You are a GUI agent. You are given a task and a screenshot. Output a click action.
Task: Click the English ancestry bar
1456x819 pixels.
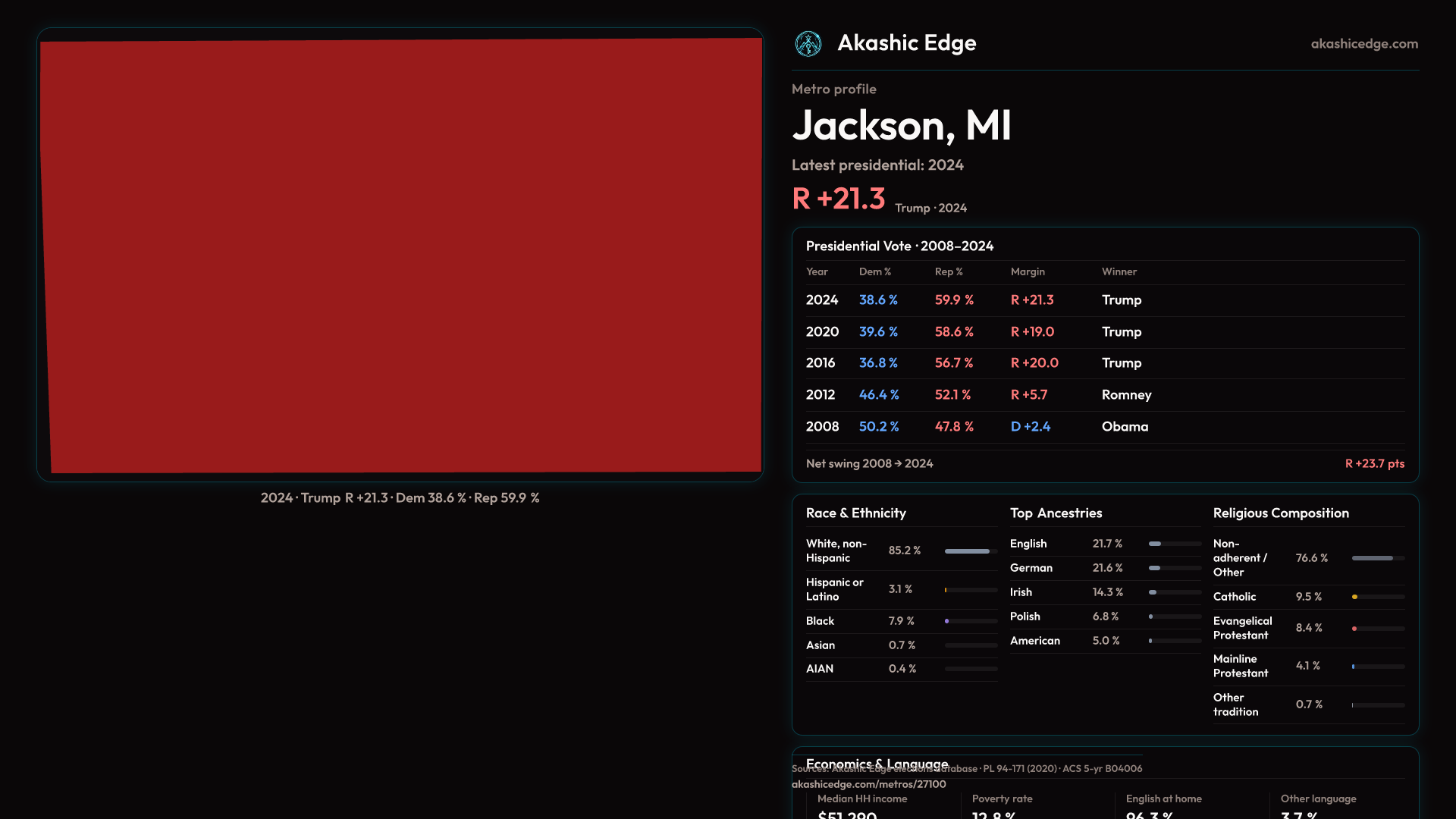(1155, 544)
